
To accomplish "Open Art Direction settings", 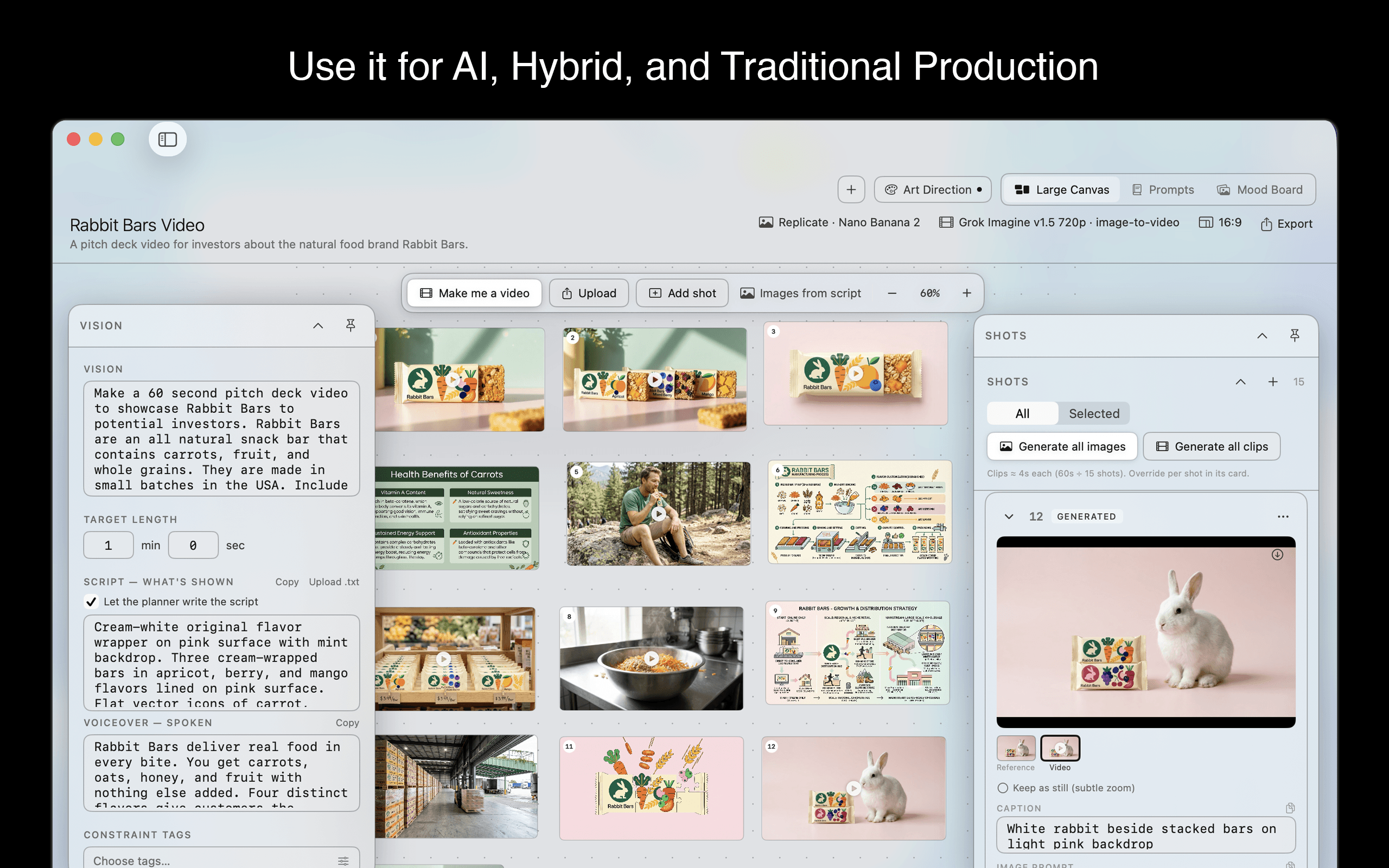I will click(x=932, y=189).
